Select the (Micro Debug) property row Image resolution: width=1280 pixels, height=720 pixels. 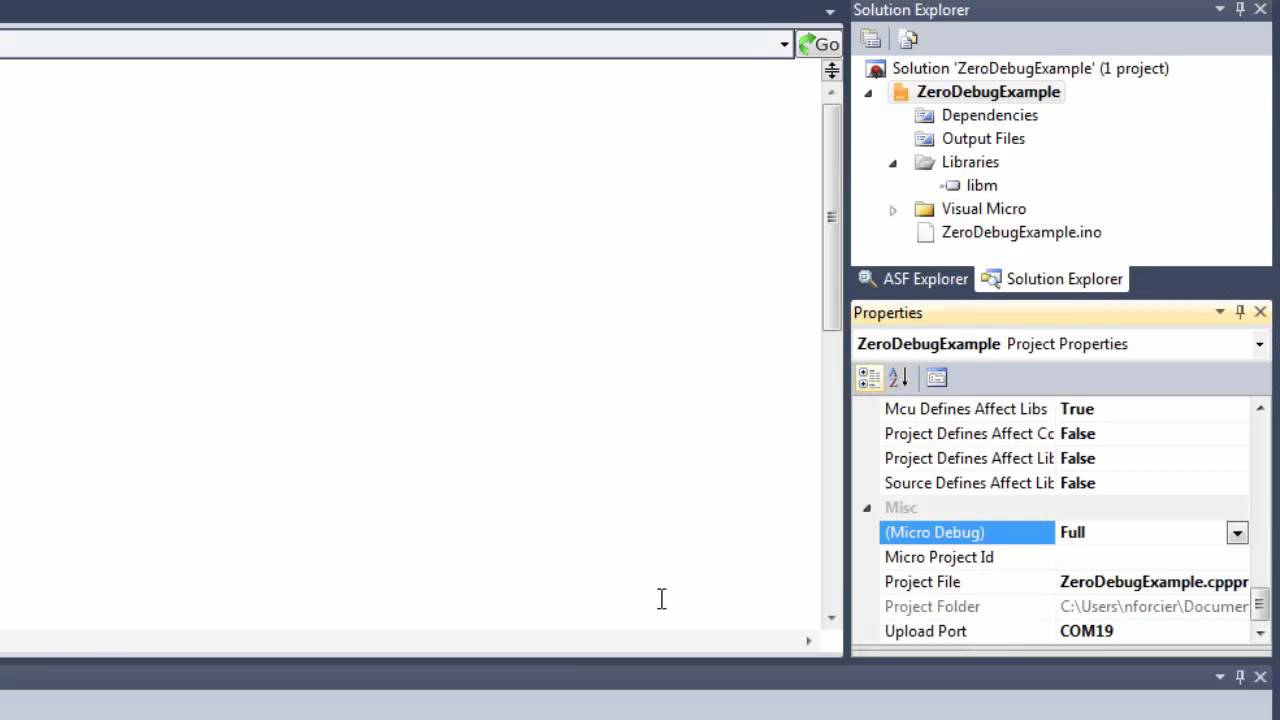[x=1064, y=533]
